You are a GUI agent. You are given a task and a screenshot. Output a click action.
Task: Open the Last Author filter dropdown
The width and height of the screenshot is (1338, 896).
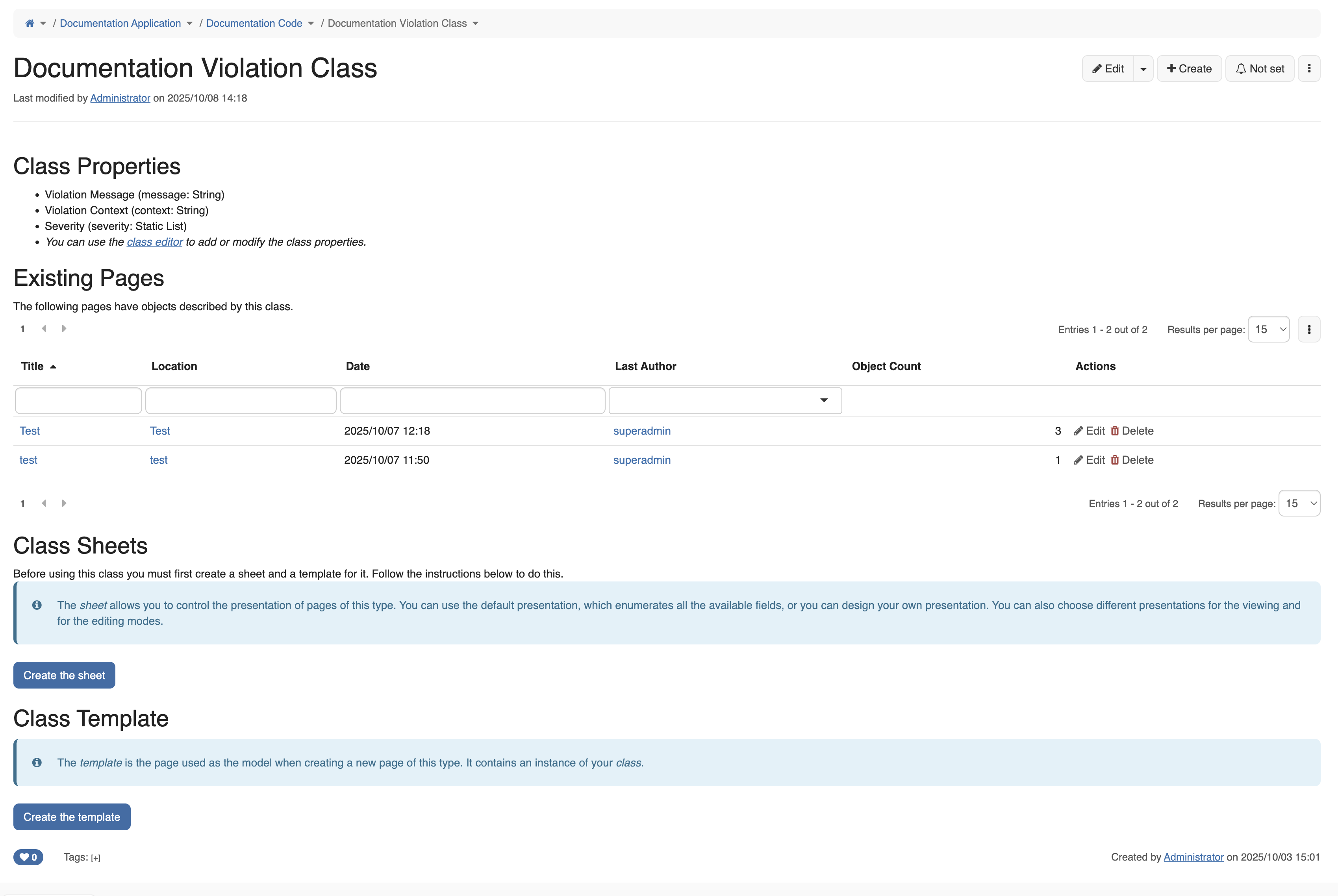[724, 401]
